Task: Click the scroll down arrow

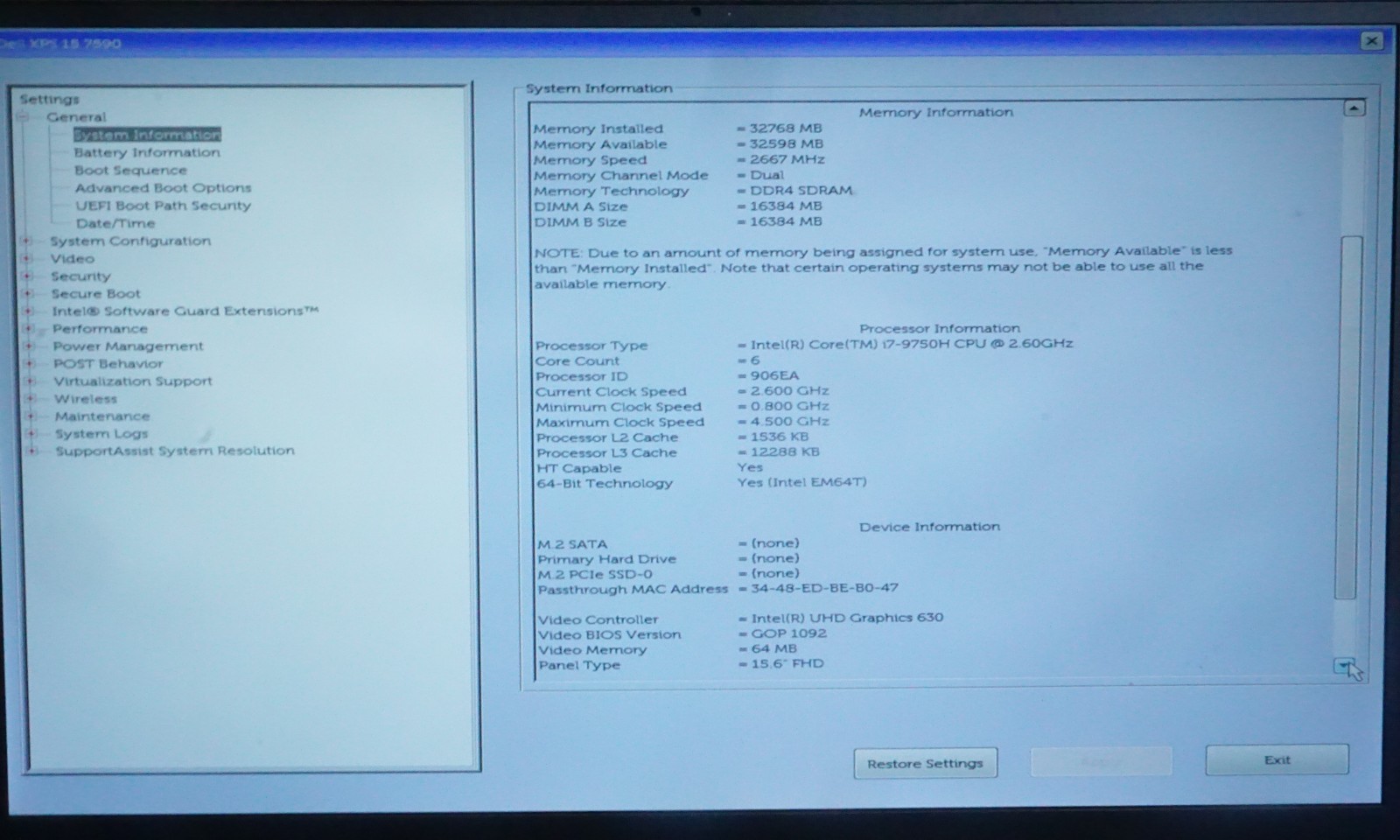Action: [x=1344, y=667]
